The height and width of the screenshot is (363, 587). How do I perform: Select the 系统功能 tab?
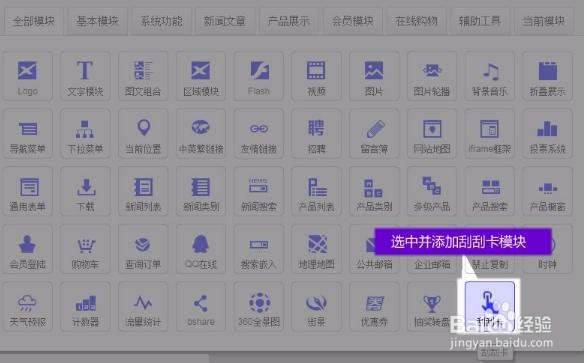click(161, 21)
